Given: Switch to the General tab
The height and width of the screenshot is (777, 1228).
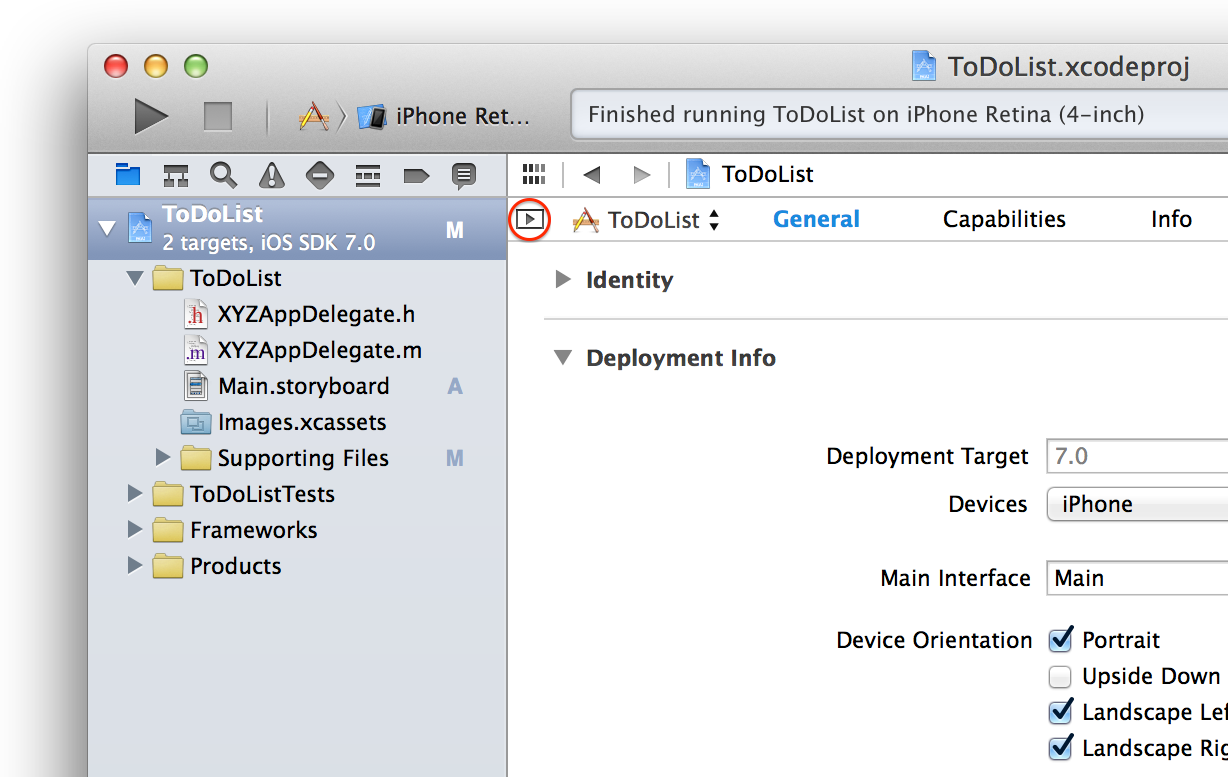Looking at the screenshot, I should pos(816,219).
